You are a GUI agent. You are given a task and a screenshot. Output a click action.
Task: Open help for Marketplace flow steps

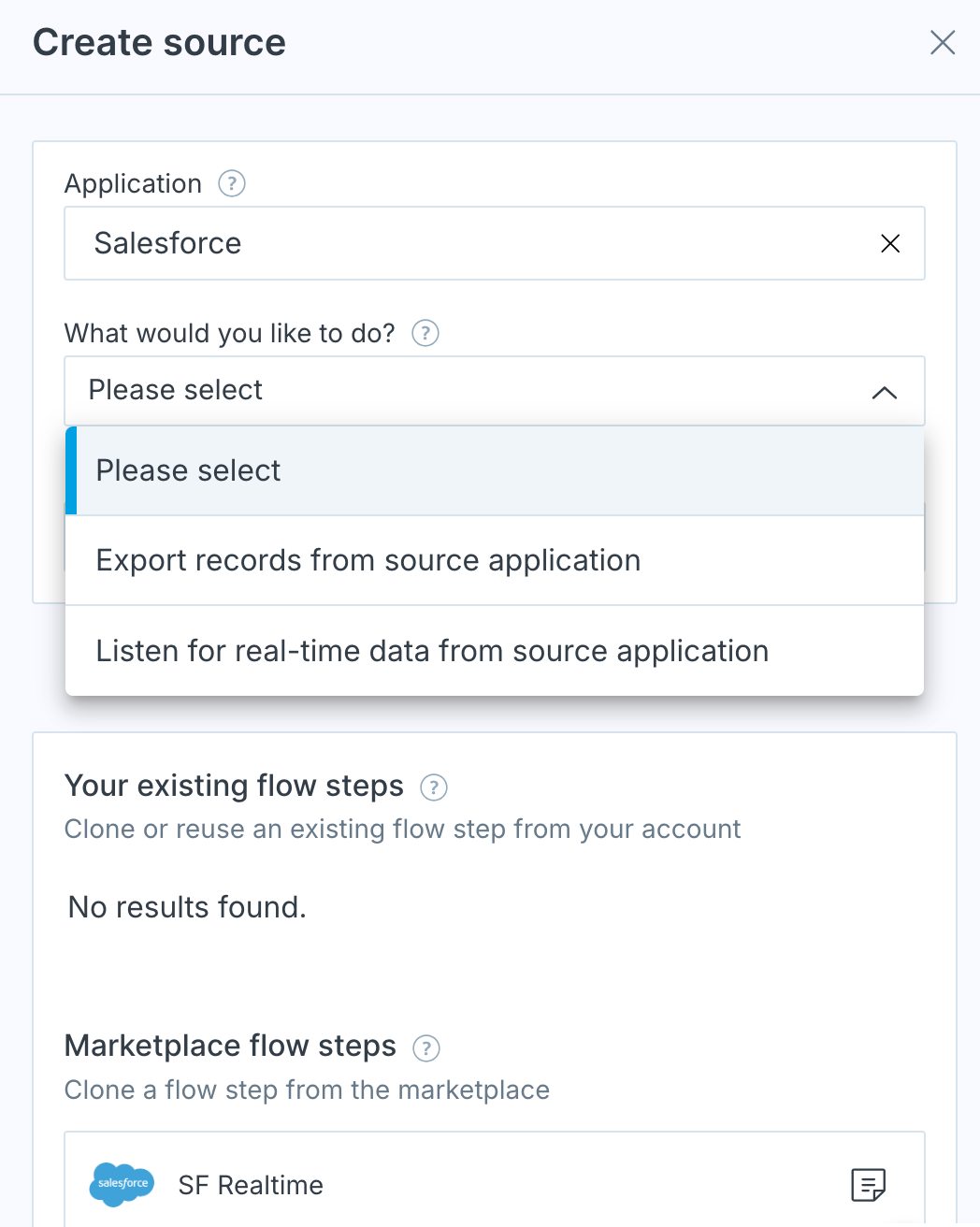(x=426, y=1047)
